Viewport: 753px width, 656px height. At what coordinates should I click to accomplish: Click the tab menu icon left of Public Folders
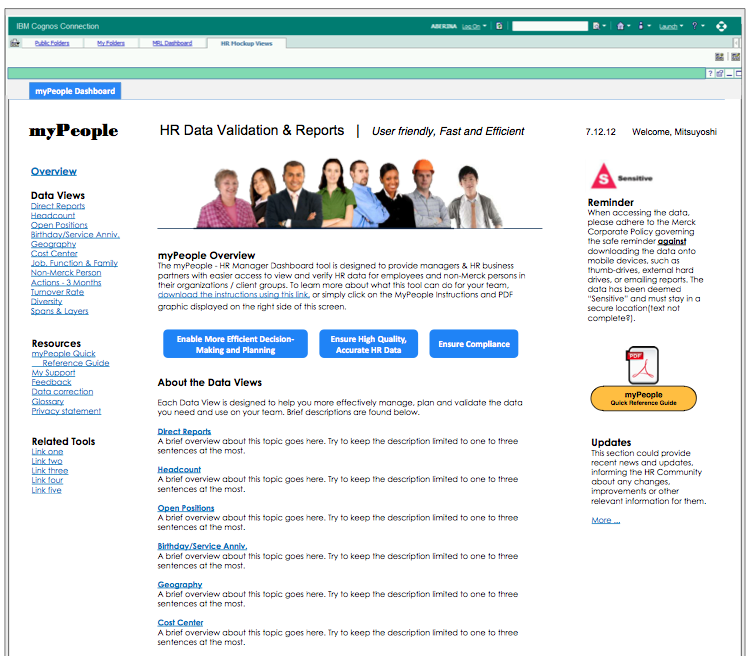click(15, 43)
